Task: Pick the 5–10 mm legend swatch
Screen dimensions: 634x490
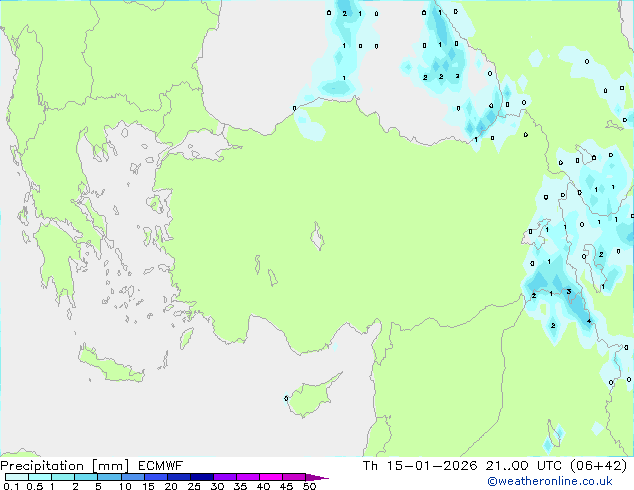Action: pyautogui.click(x=109, y=477)
